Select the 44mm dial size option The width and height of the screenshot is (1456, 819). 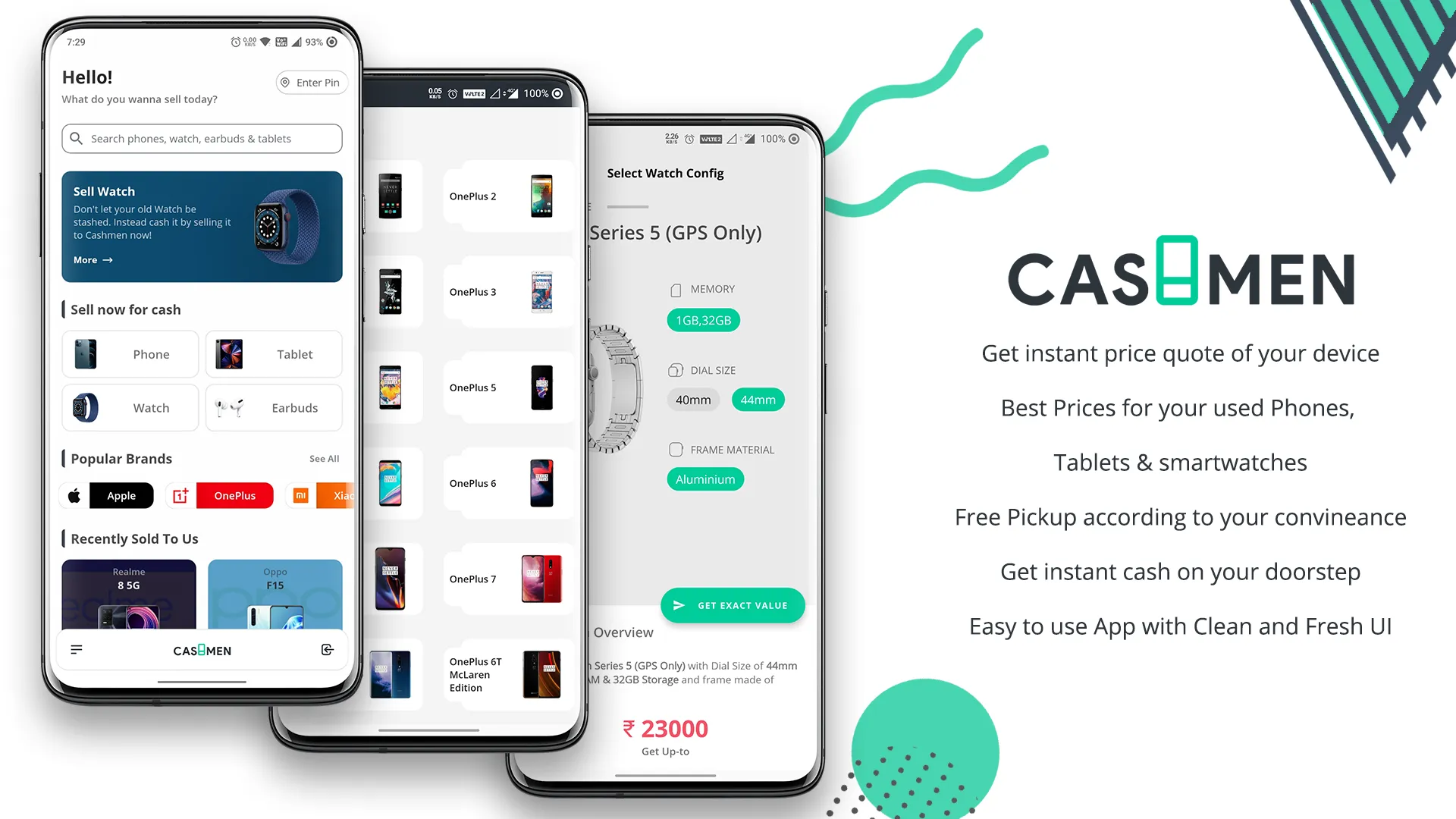pyautogui.click(x=757, y=399)
